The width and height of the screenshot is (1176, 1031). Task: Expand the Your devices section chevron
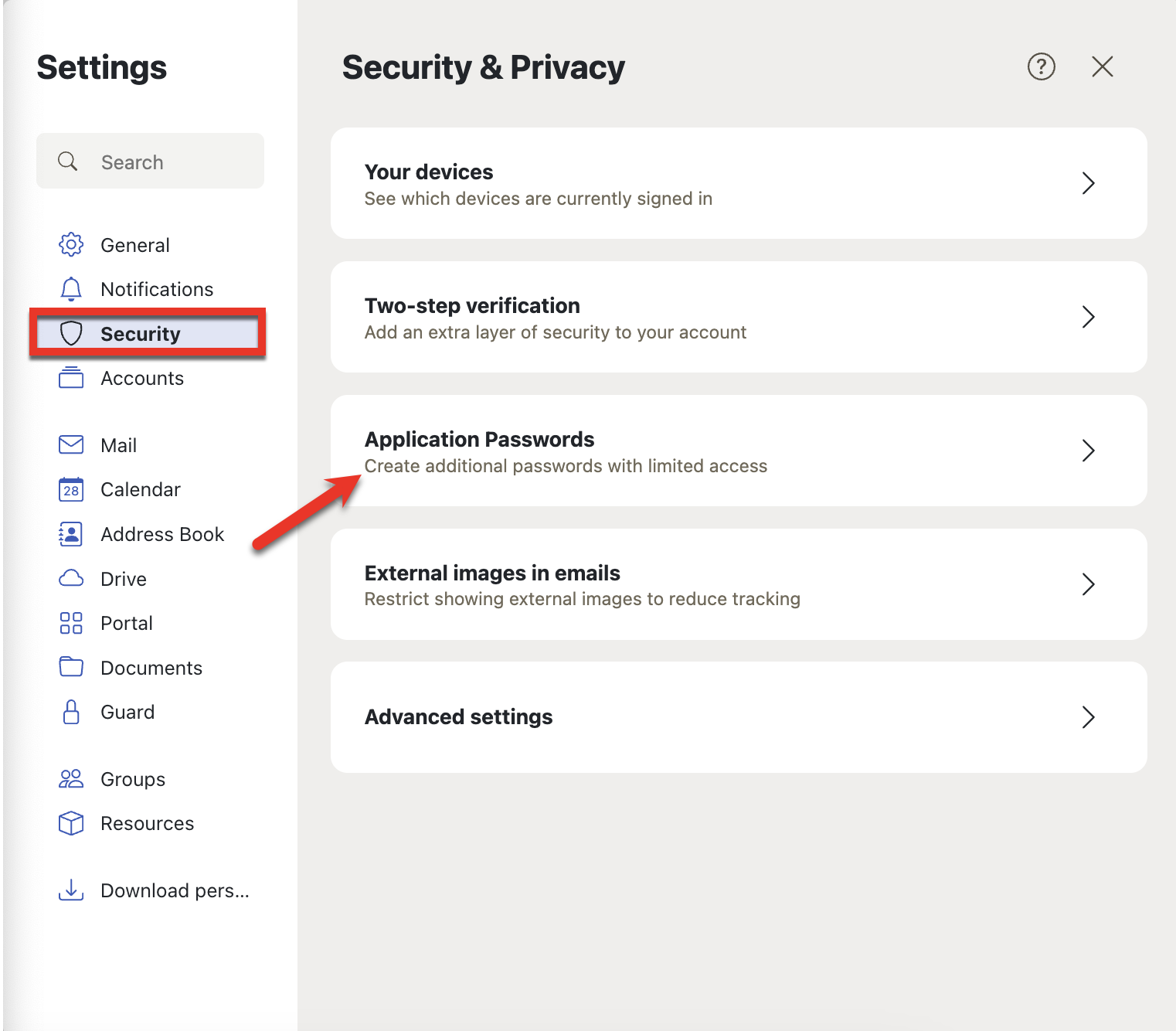coord(1088,183)
